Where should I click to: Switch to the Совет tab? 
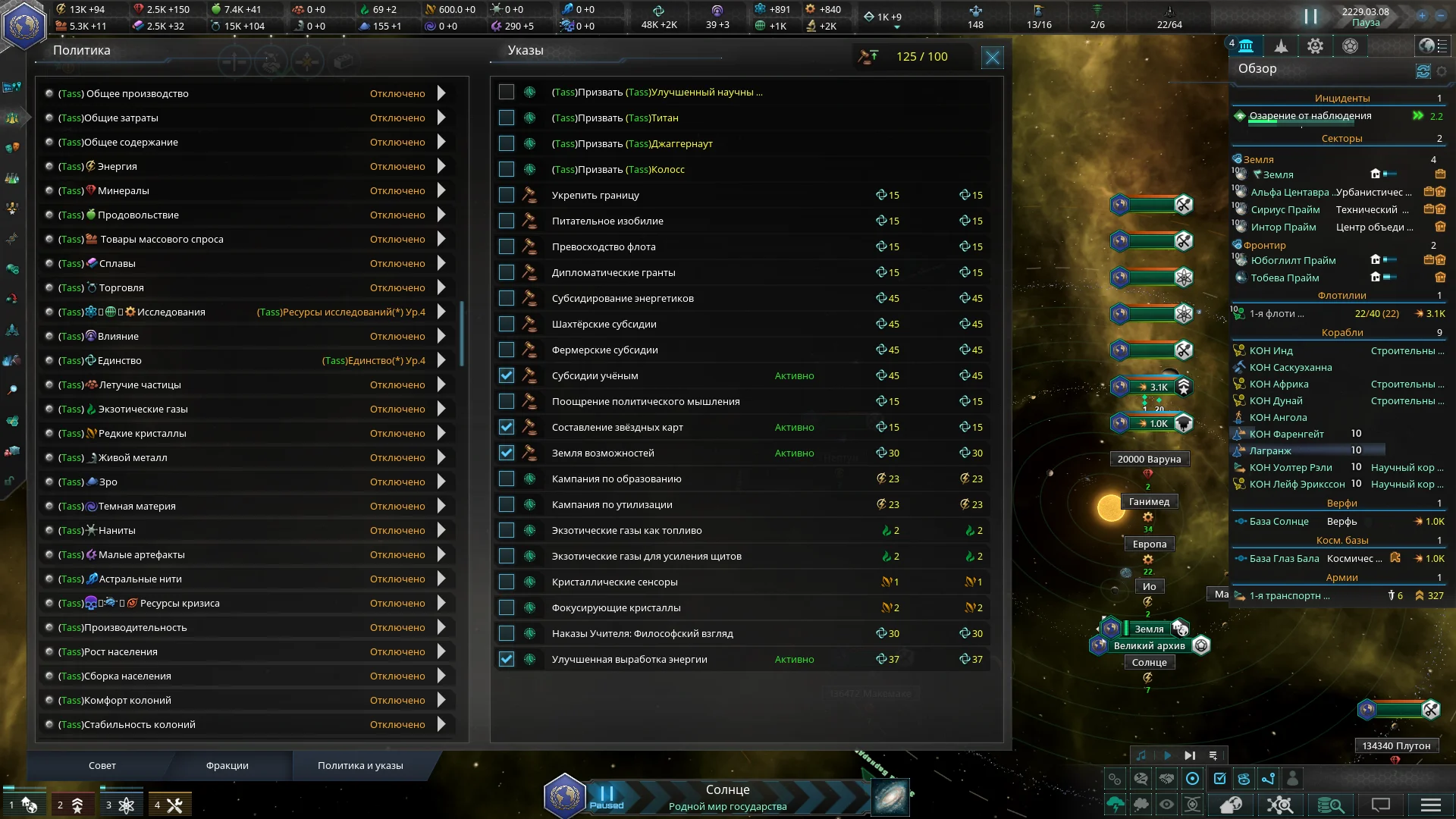(102, 765)
